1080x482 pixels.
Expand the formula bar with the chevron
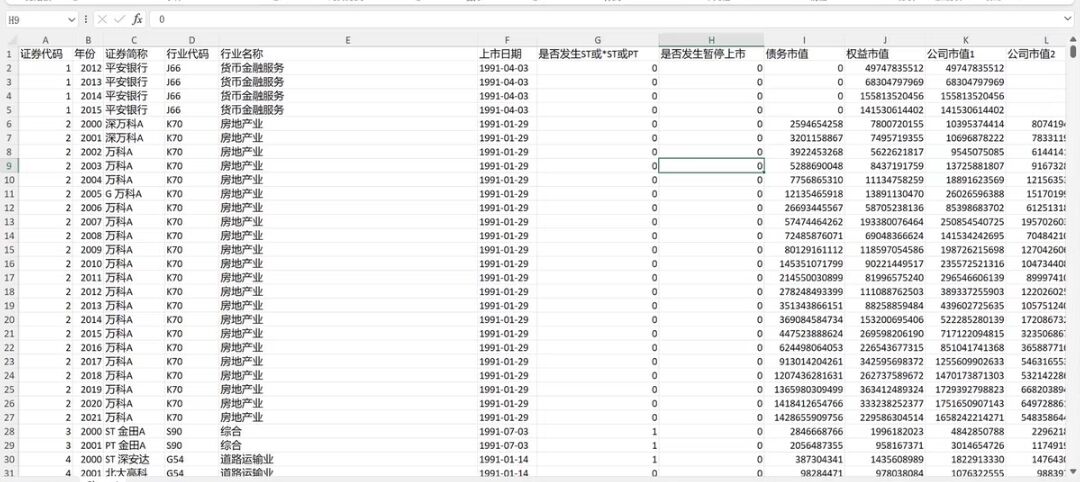pos(1067,19)
